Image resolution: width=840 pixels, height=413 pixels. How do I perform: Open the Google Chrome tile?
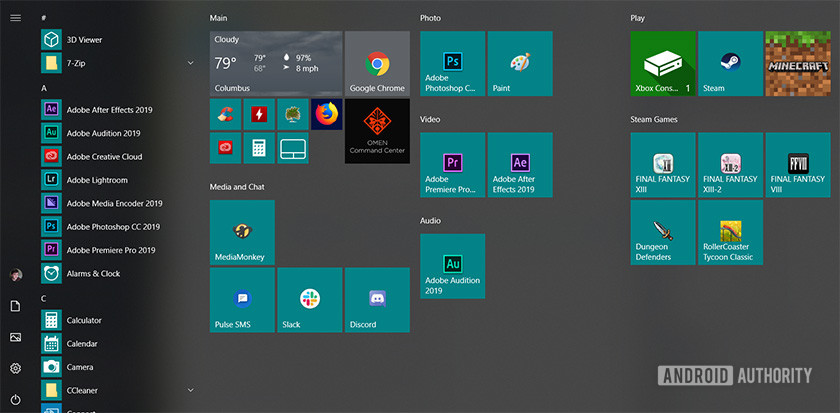[377, 63]
